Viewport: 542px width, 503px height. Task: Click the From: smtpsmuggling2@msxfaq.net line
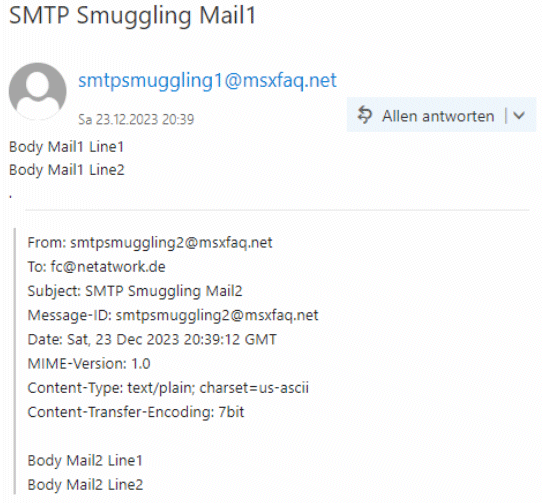[x=150, y=243]
